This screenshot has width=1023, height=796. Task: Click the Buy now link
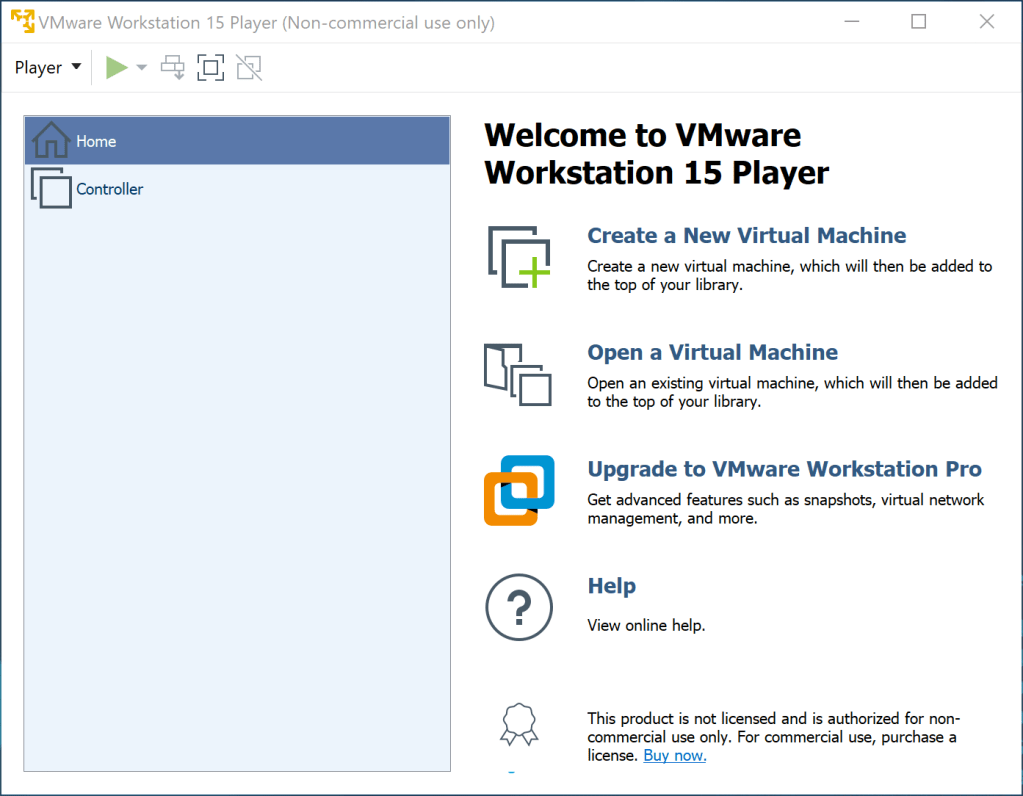[x=674, y=755]
